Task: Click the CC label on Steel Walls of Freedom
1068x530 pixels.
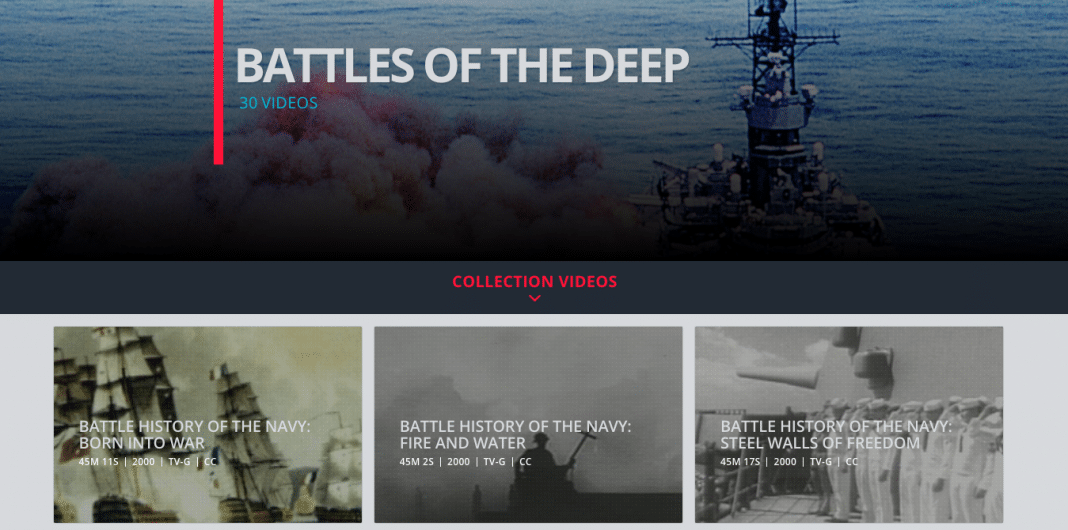Action: 851,462
